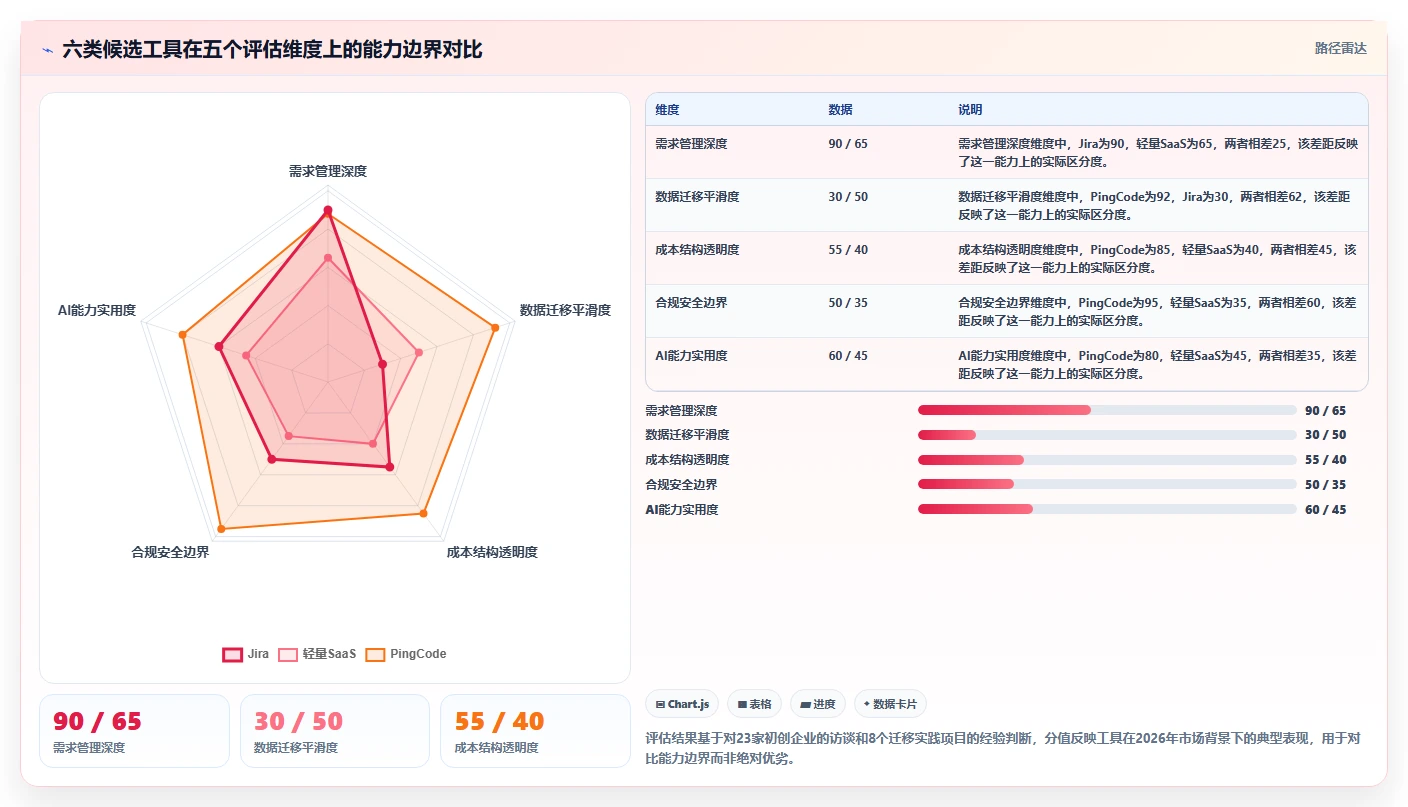Click the 成本结构透明度 progress bar
The image size is (1408, 807).
(x=1107, y=460)
